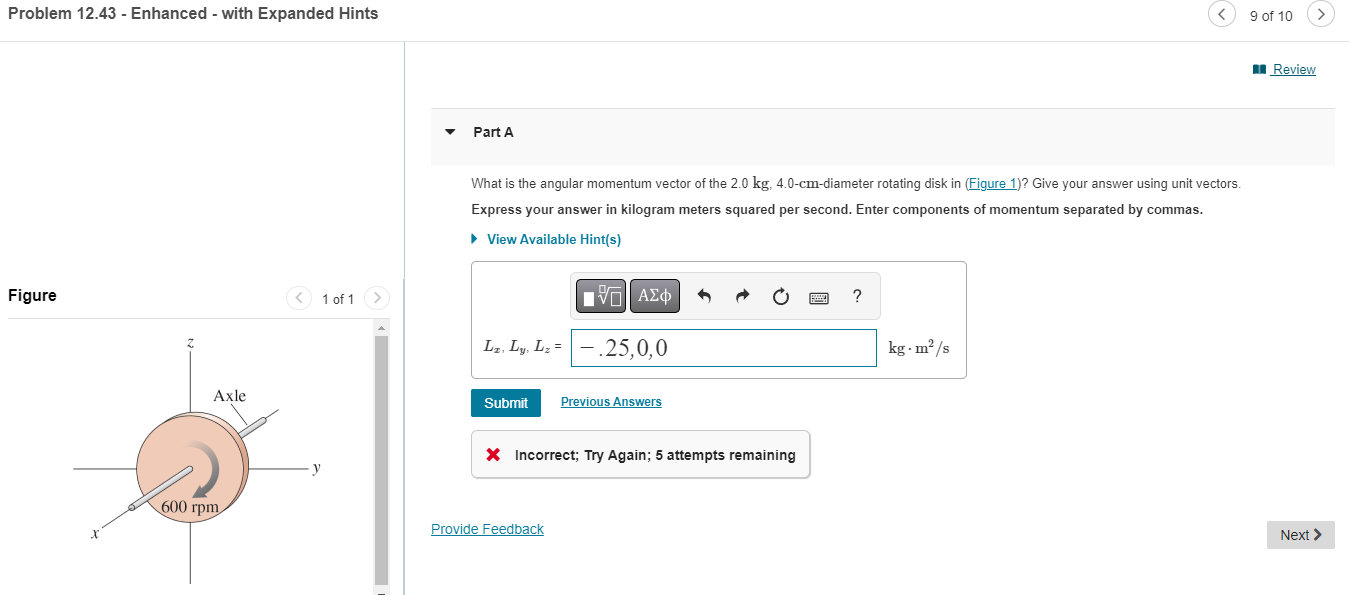Click the Next button
The image size is (1349, 595).
point(1300,534)
